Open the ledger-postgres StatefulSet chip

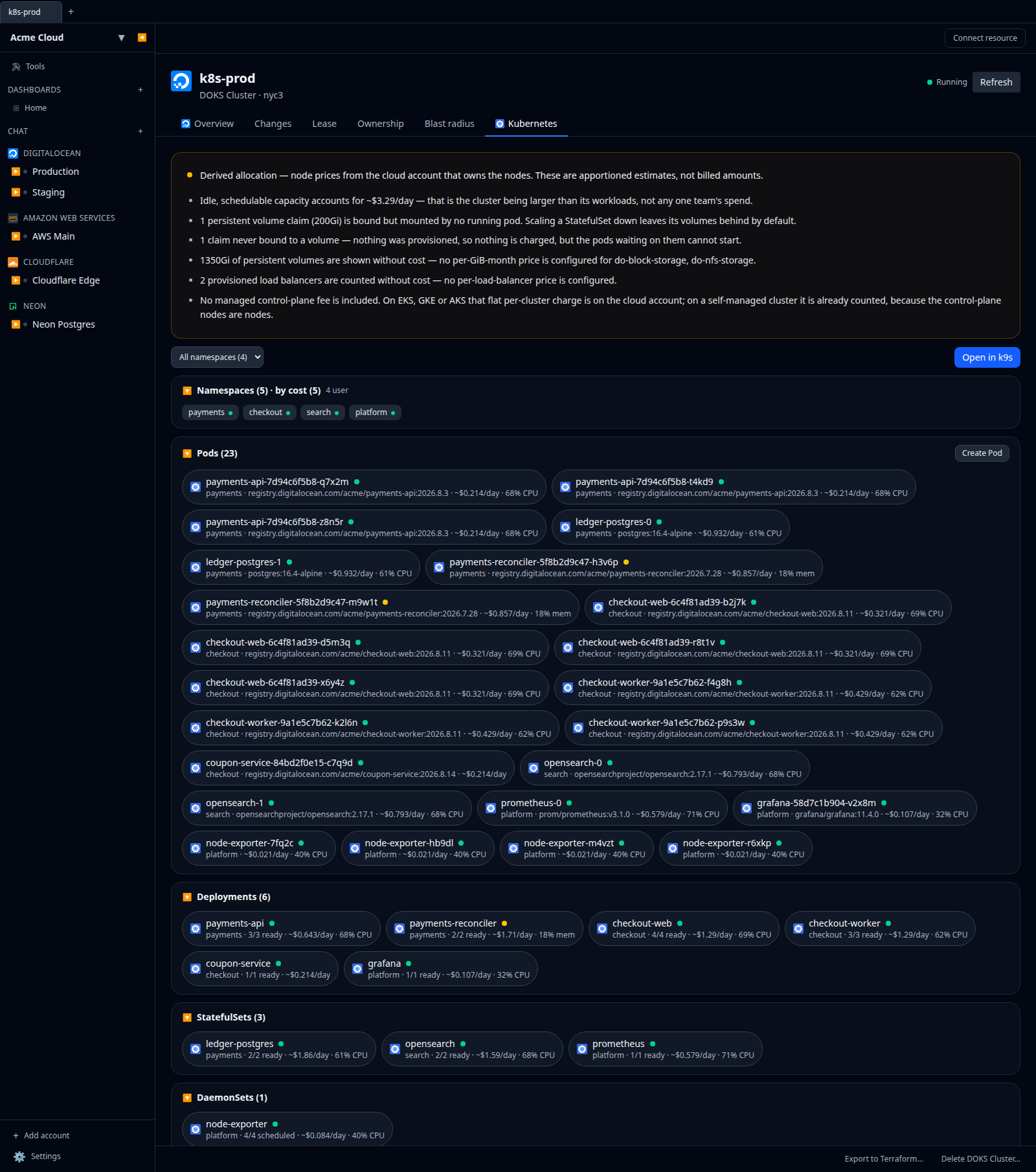click(279, 1049)
